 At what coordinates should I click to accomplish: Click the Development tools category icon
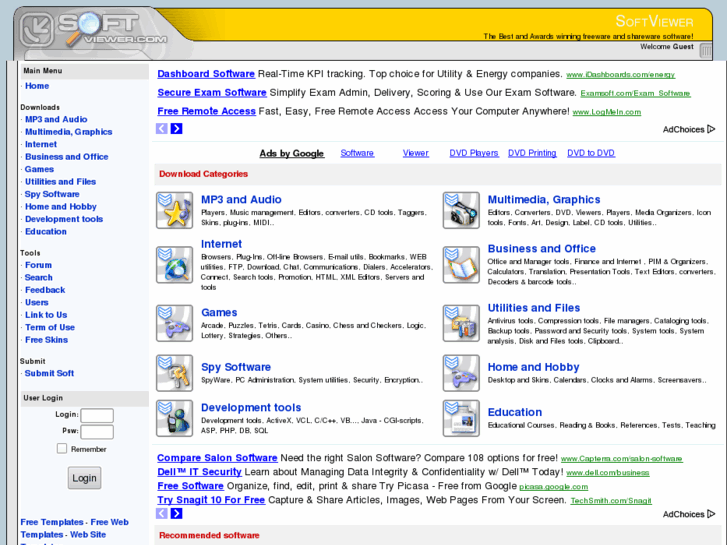[x=174, y=418]
